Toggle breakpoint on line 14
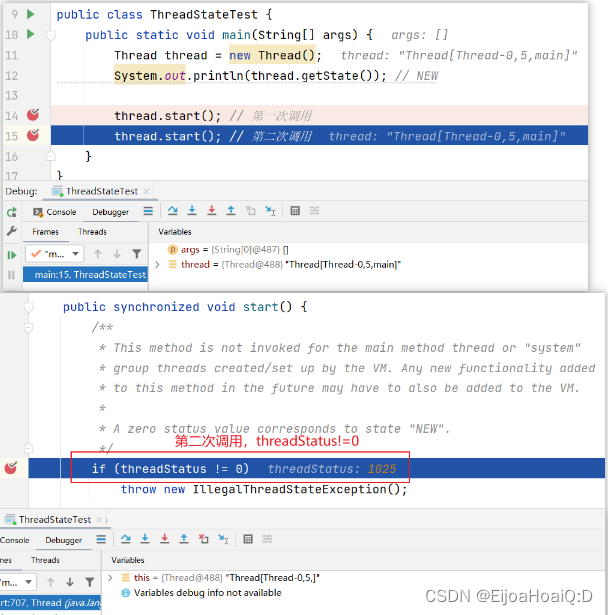Image resolution: width=608 pixels, height=615 pixels. (x=33, y=115)
